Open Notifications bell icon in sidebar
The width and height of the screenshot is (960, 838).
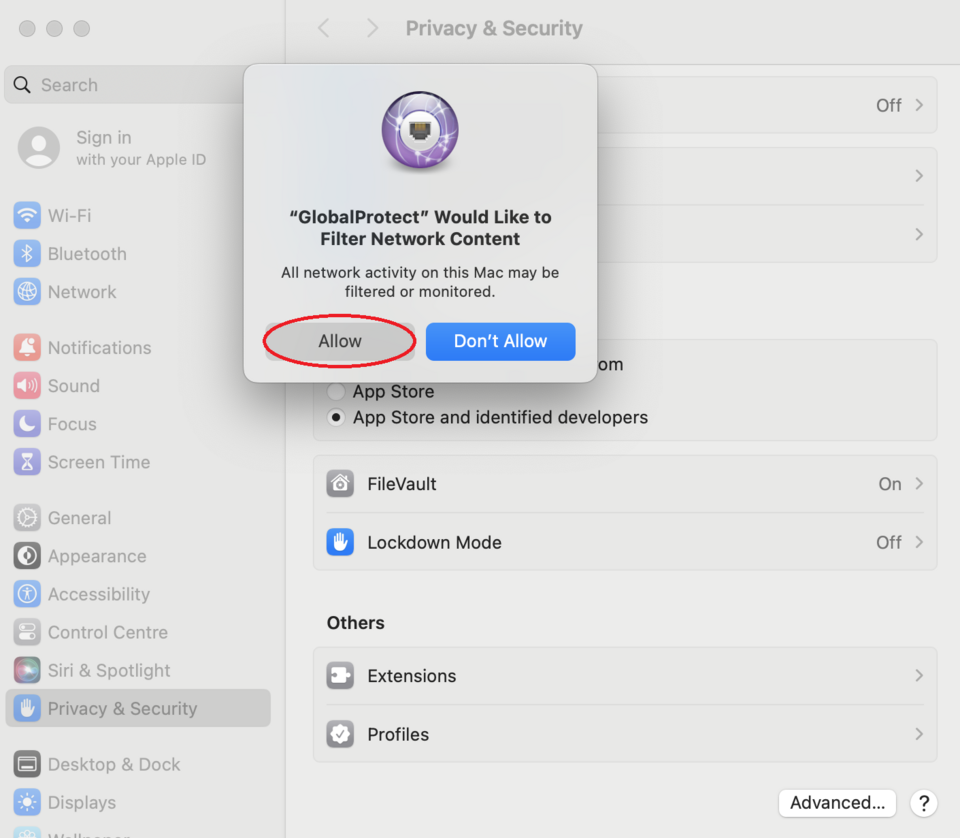(27, 348)
